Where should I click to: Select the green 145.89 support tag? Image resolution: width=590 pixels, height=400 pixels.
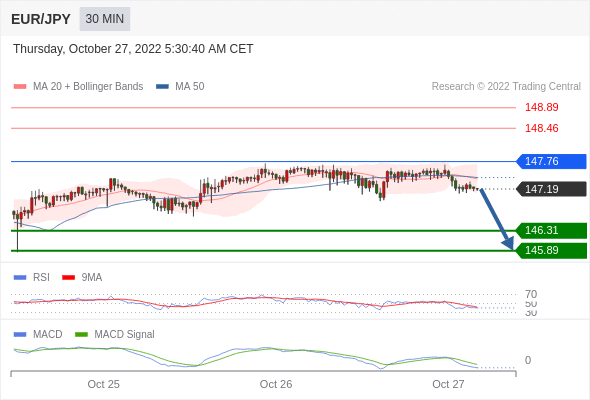(551, 251)
